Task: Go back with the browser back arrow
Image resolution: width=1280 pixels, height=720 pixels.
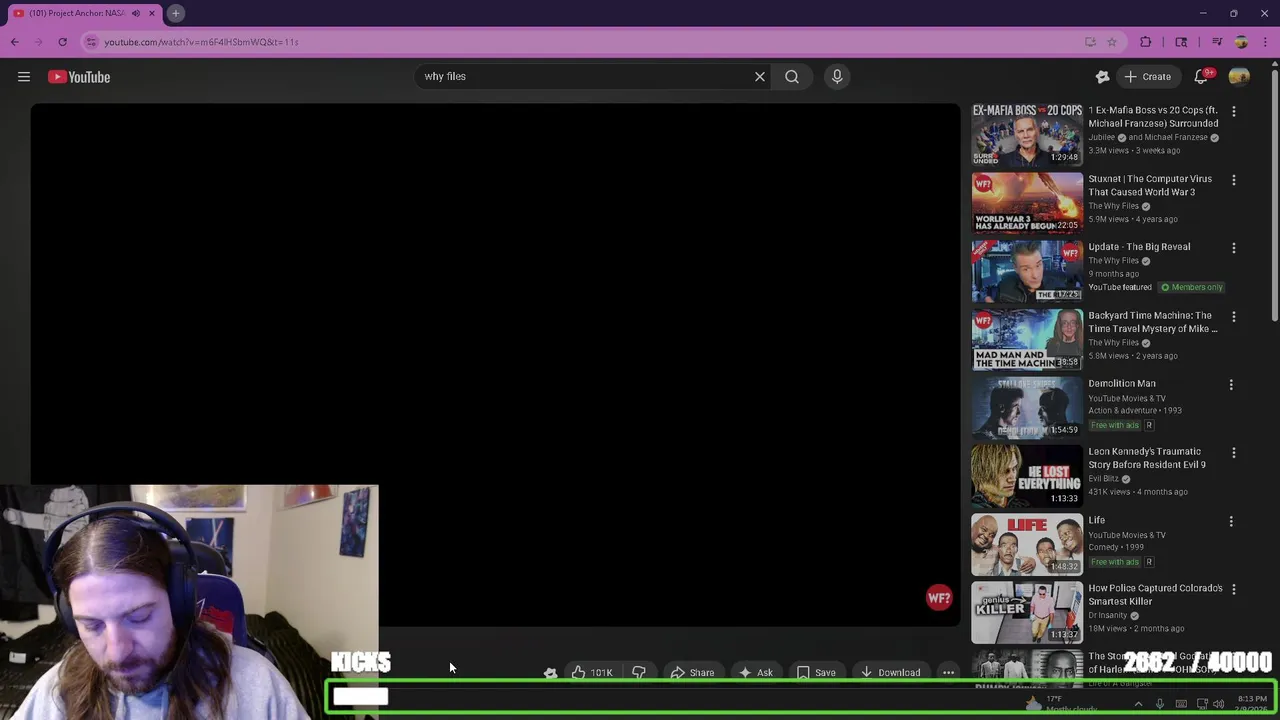Action: point(14,42)
